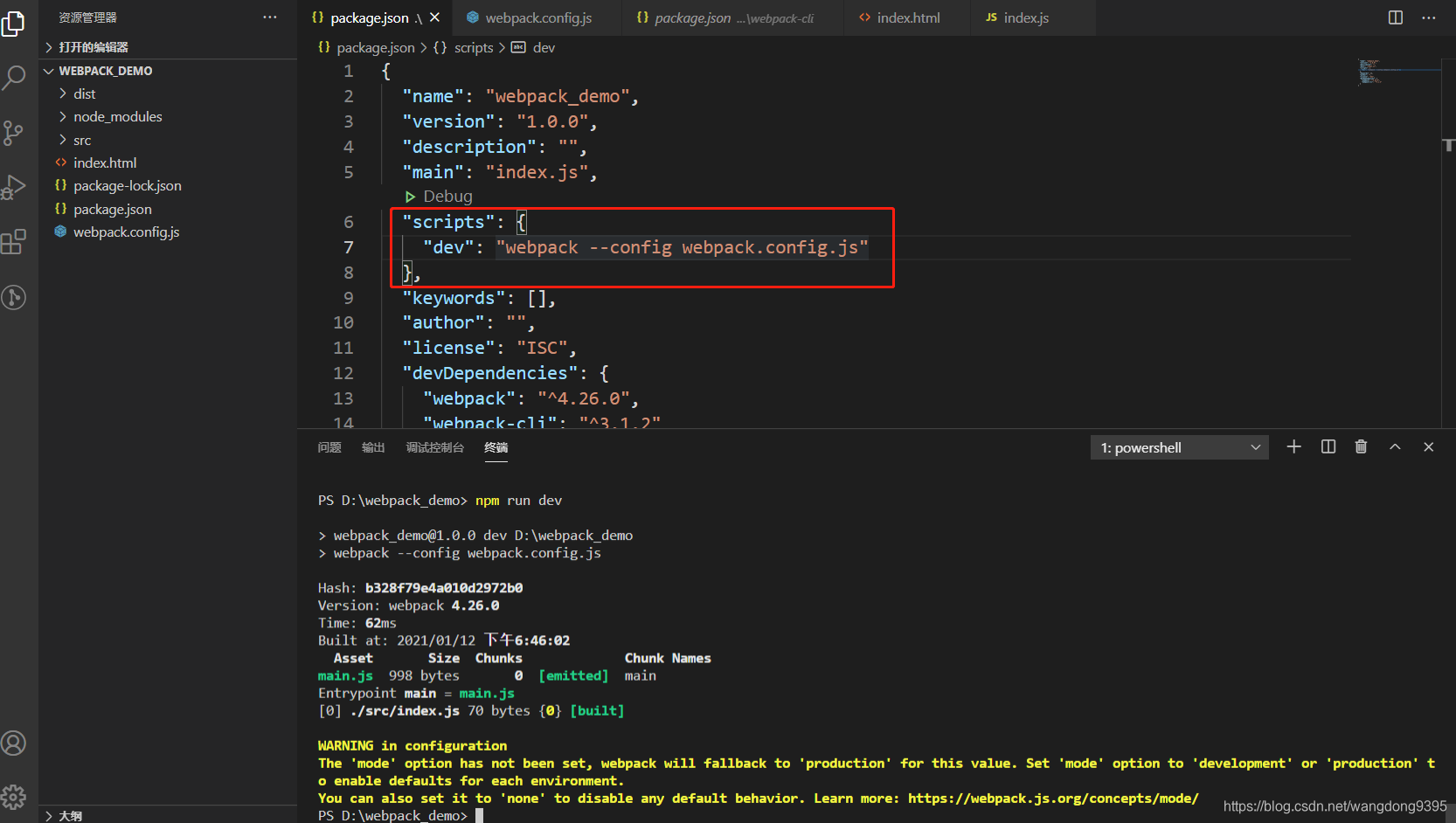Close the terminal panel
1456x823 pixels.
[1429, 446]
